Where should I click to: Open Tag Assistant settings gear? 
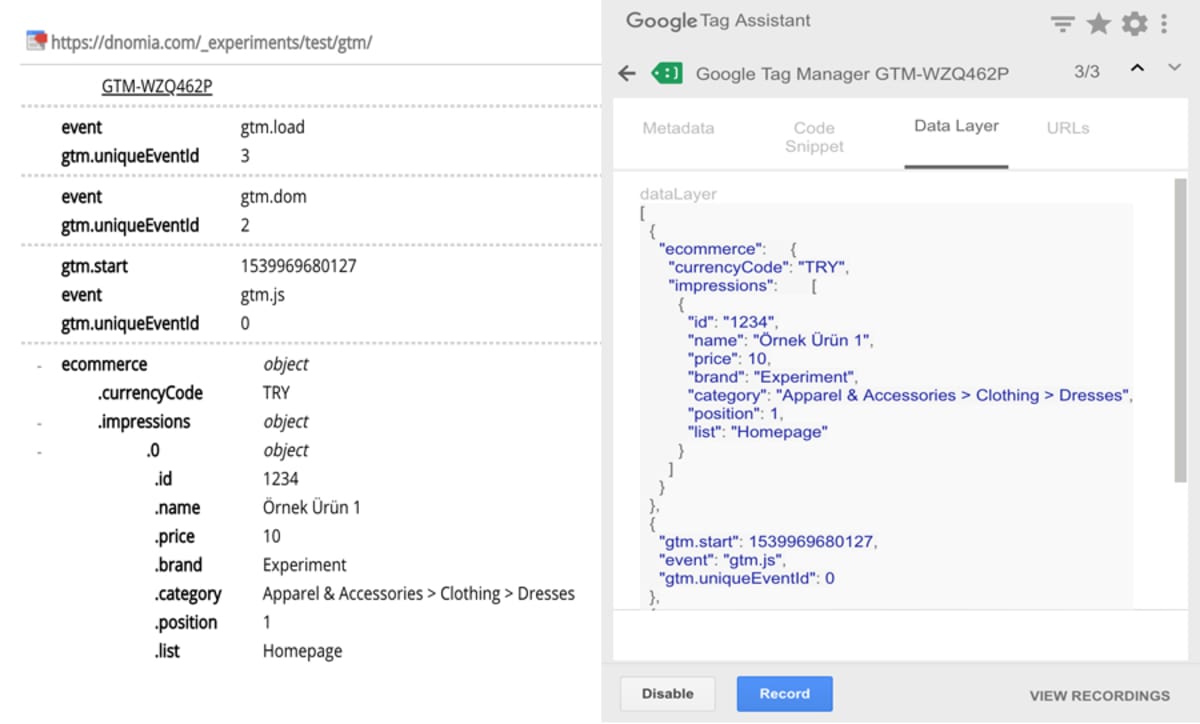click(1134, 23)
